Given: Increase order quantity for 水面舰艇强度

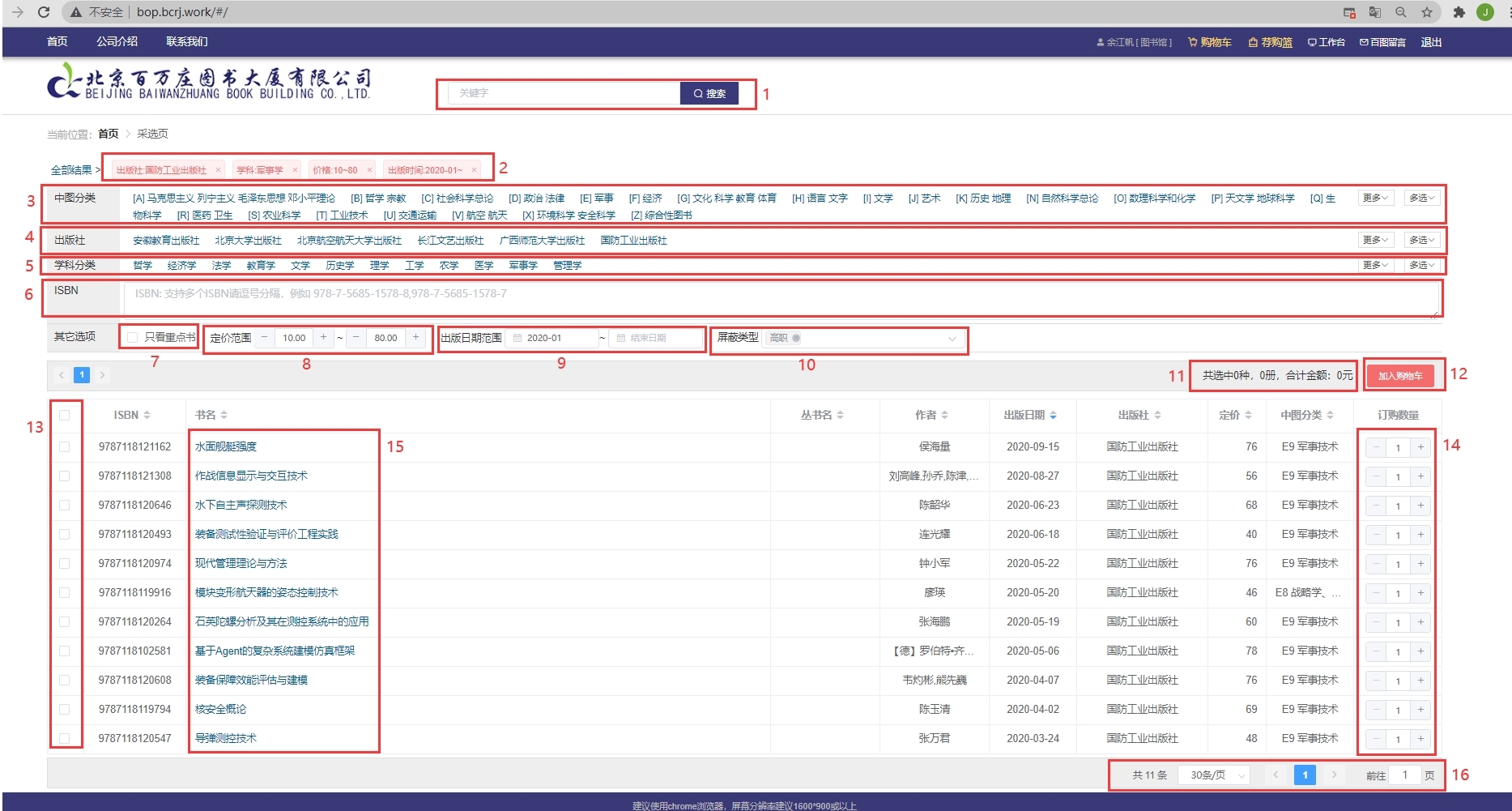Looking at the screenshot, I should [x=1420, y=447].
